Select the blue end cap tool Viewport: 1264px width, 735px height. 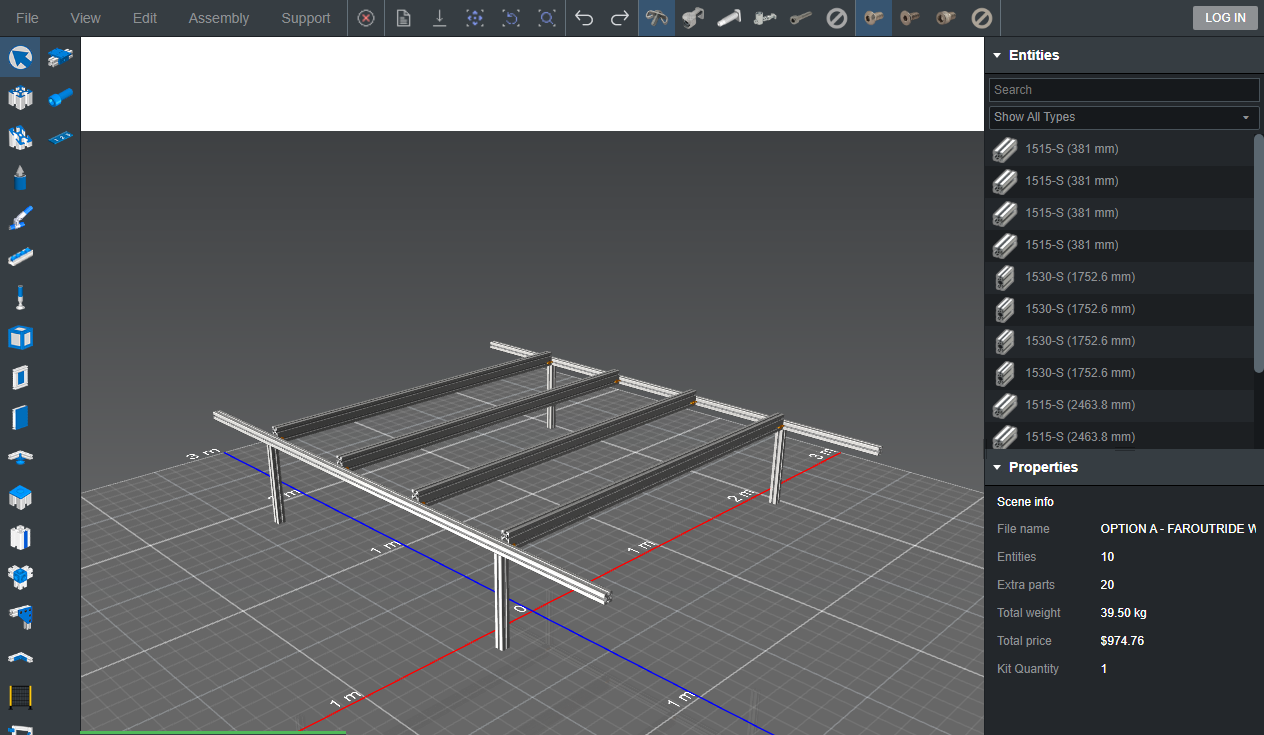(x=20, y=497)
